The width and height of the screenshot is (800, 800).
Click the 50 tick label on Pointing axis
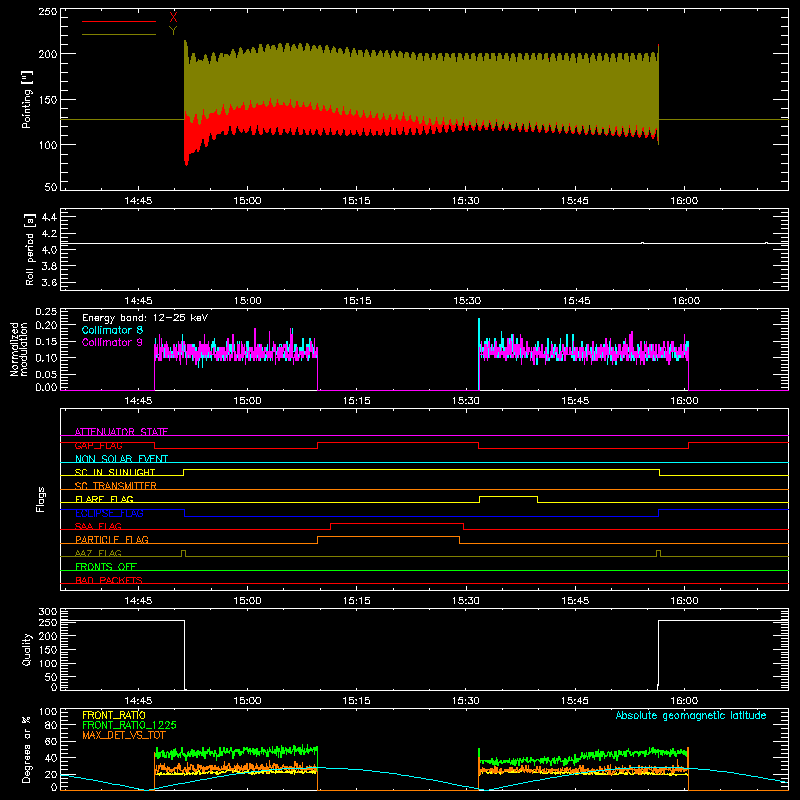point(51,187)
